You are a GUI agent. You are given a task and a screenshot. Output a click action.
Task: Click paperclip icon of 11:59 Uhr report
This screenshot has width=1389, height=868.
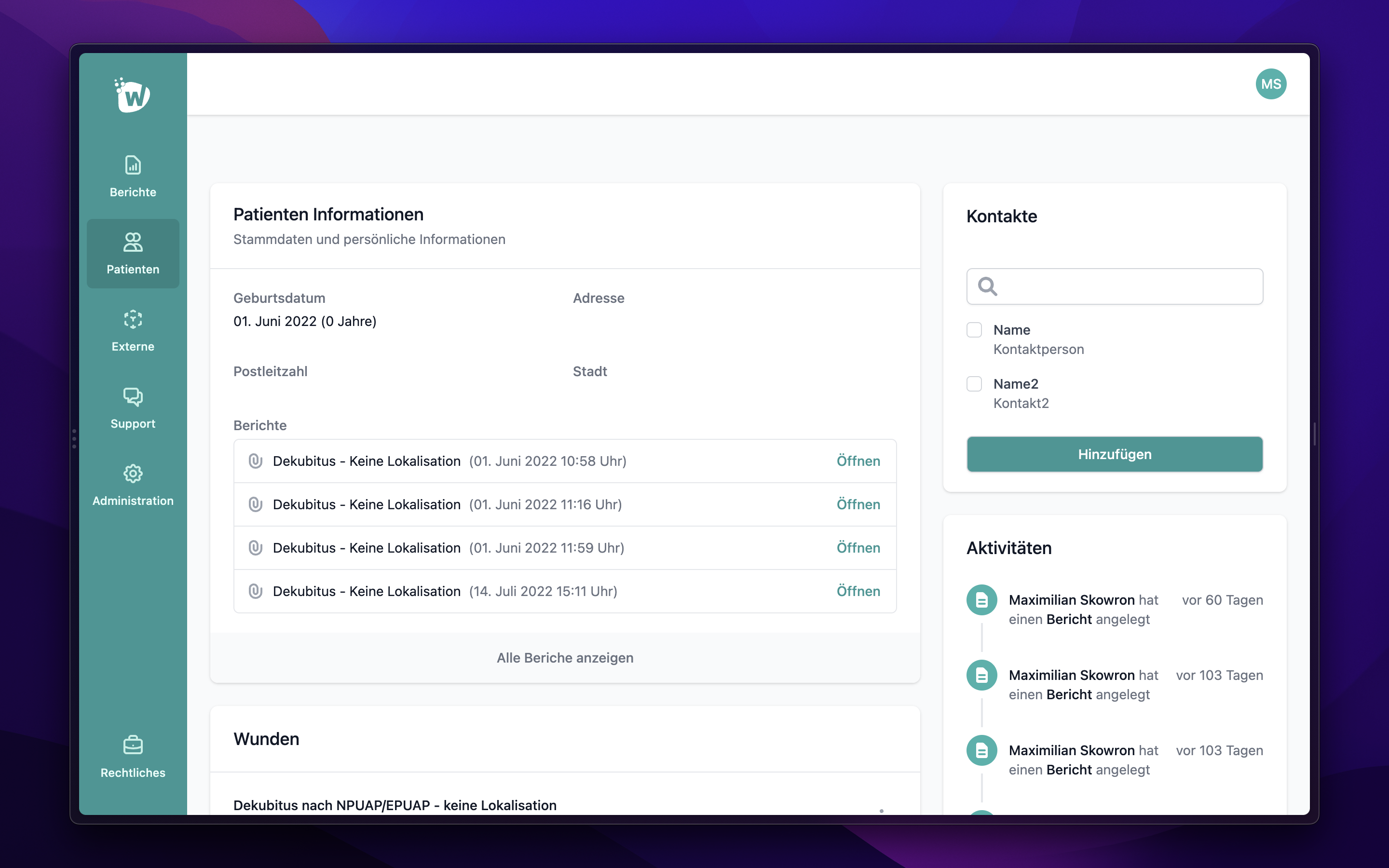(x=256, y=548)
